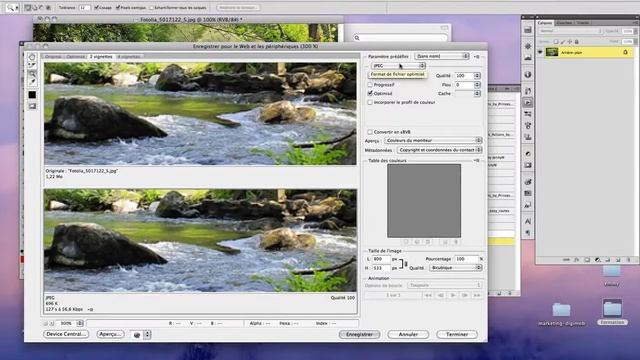Click the optimized JPEG preview image
Viewport: 640px width, 360px height.
(200, 240)
